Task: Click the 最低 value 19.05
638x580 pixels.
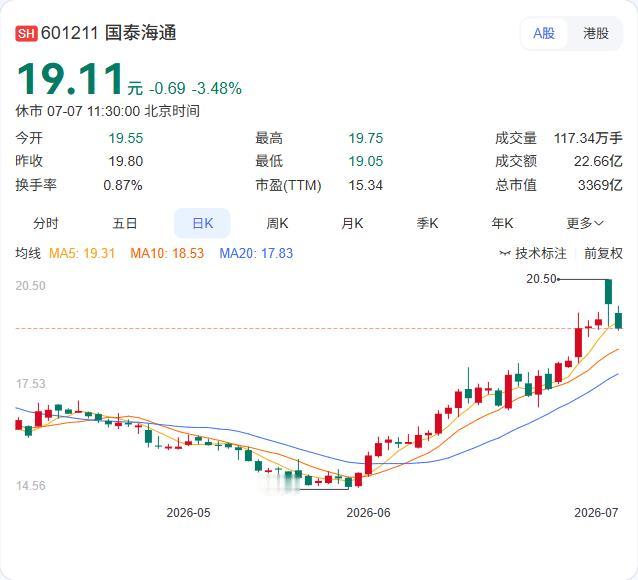Action: [365, 162]
